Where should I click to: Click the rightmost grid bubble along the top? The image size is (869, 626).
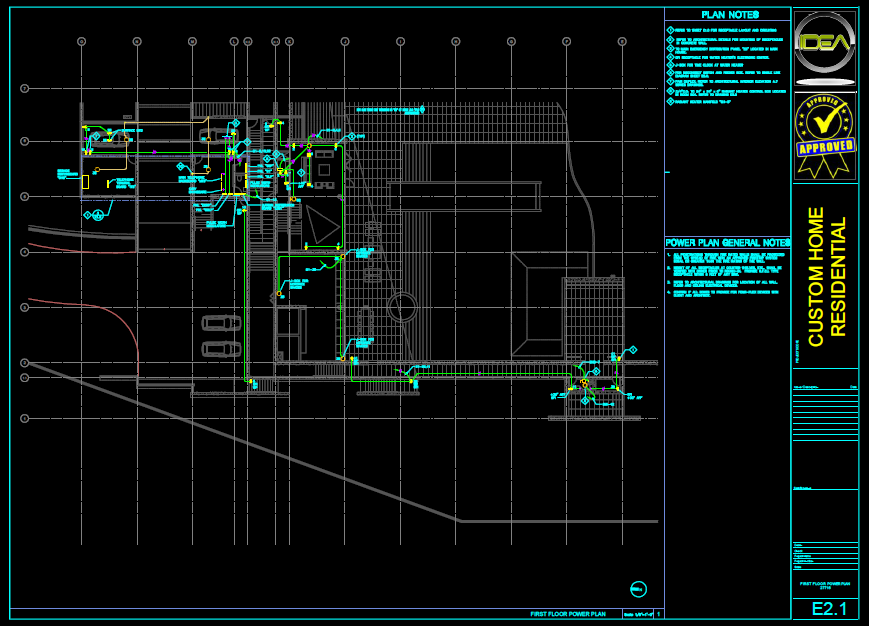[x=622, y=41]
